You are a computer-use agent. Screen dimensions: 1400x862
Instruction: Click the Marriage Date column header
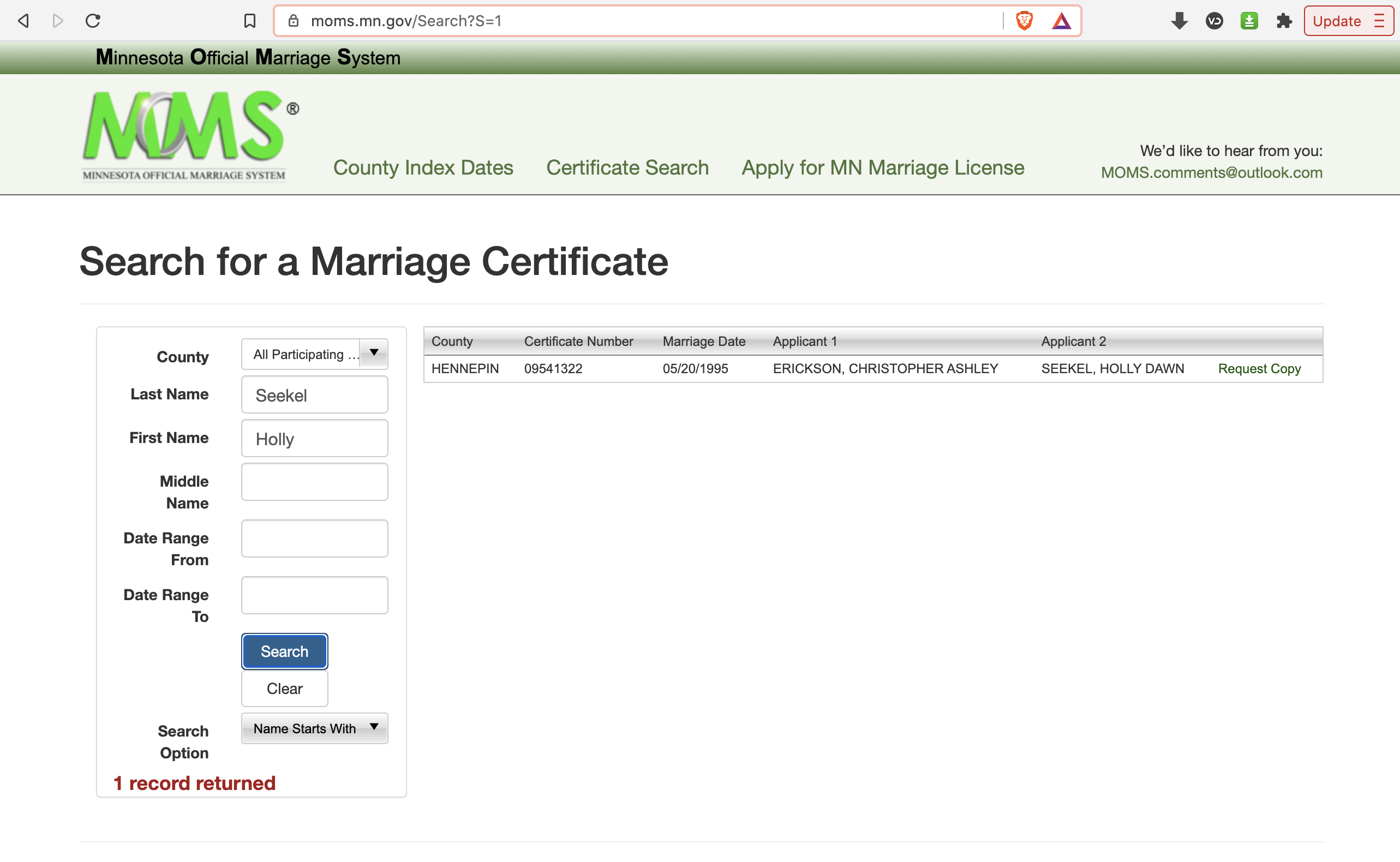point(704,341)
